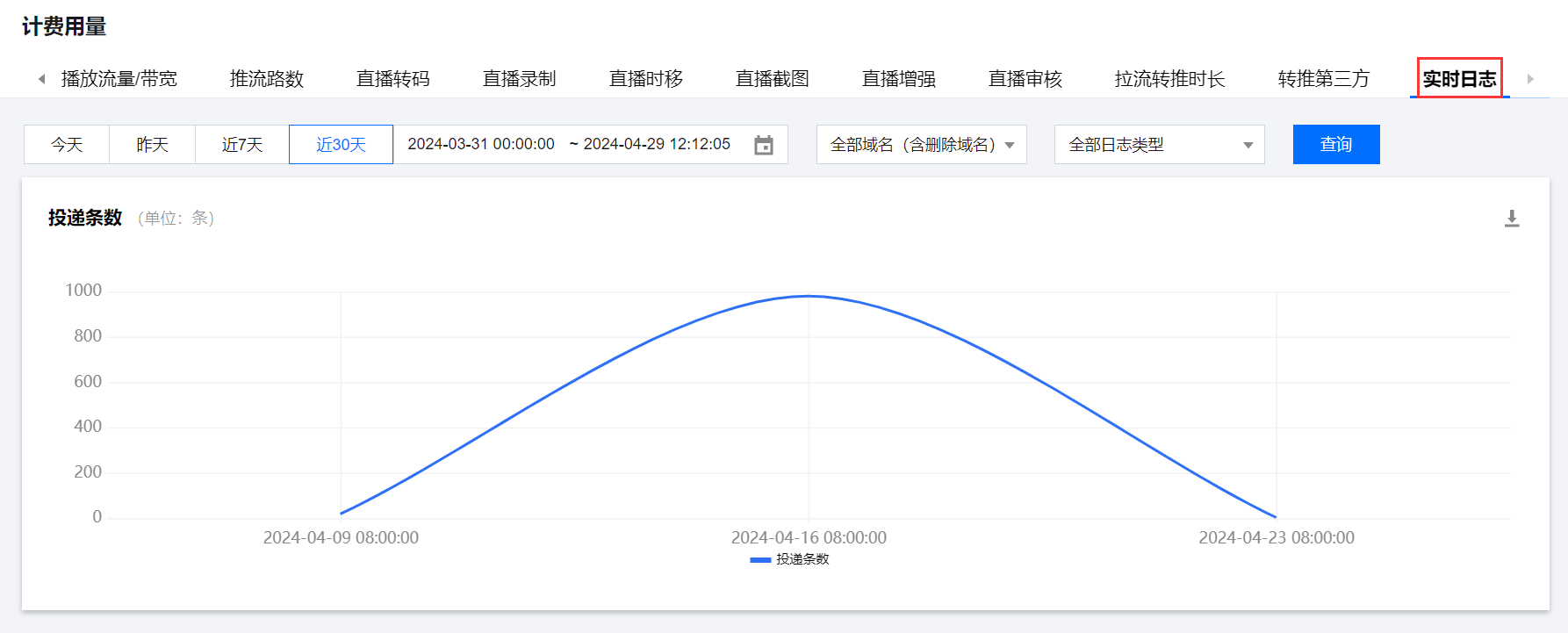Download the 投递条数 chart data
Image resolution: width=1568 pixels, height=633 pixels.
point(1512,218)
